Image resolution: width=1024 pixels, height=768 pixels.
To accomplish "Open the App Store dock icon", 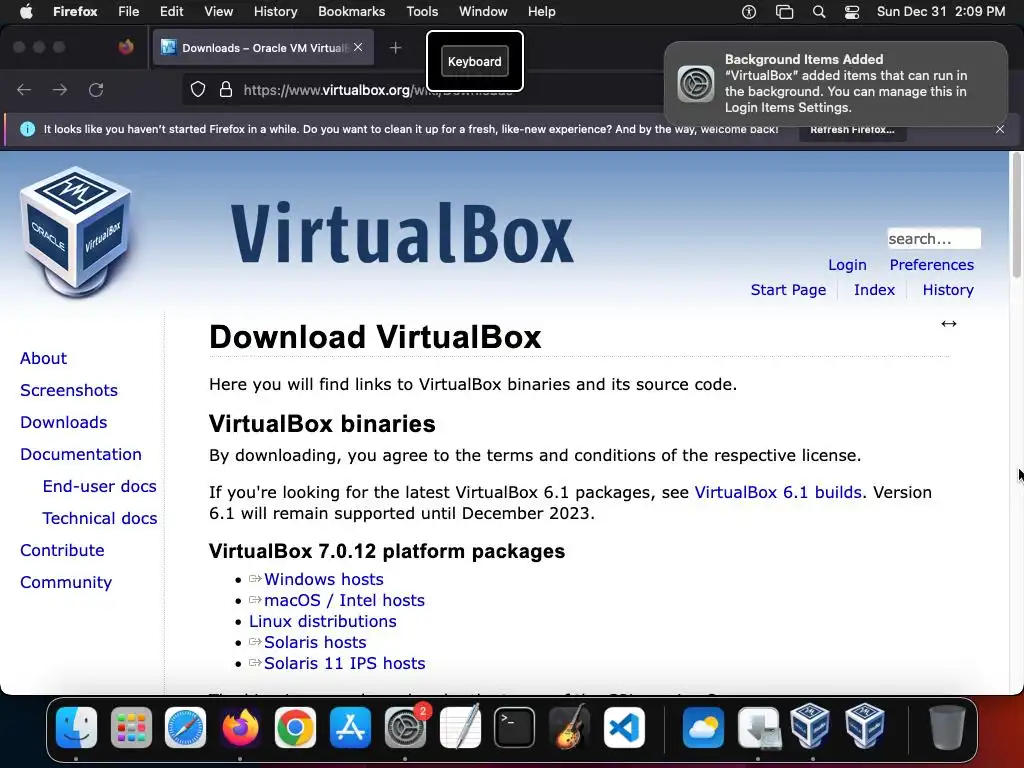I will click(350, 728).
